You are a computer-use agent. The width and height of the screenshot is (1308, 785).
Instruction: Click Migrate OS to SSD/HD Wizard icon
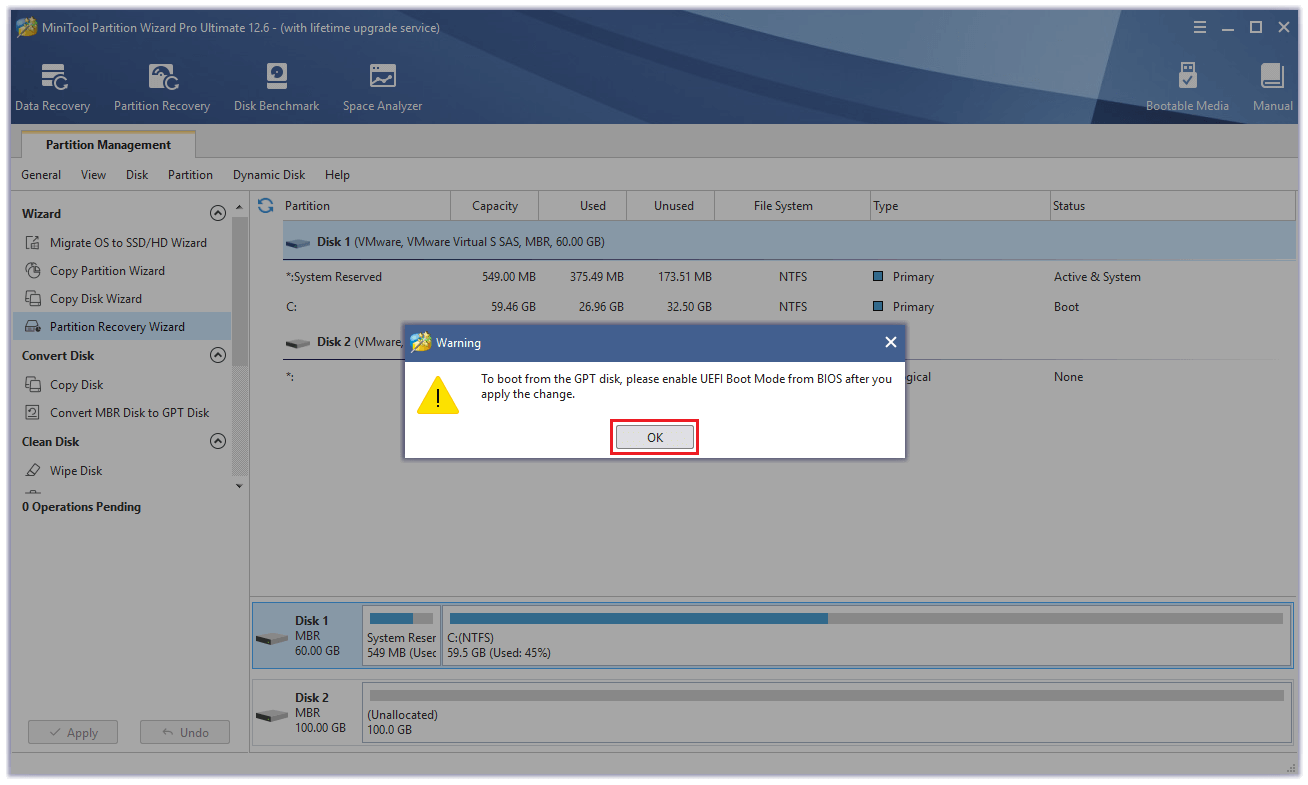pos(33,243)
